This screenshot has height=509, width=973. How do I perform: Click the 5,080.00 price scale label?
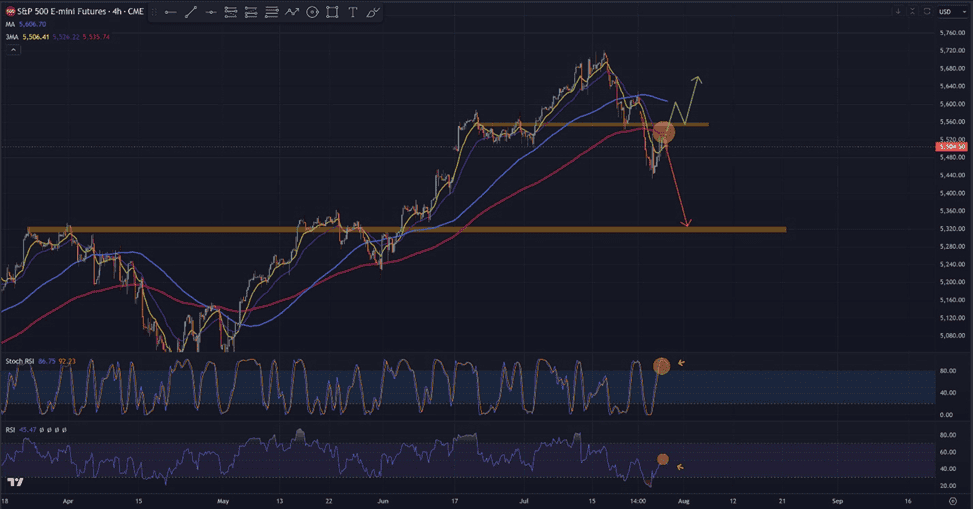(953, 336)
